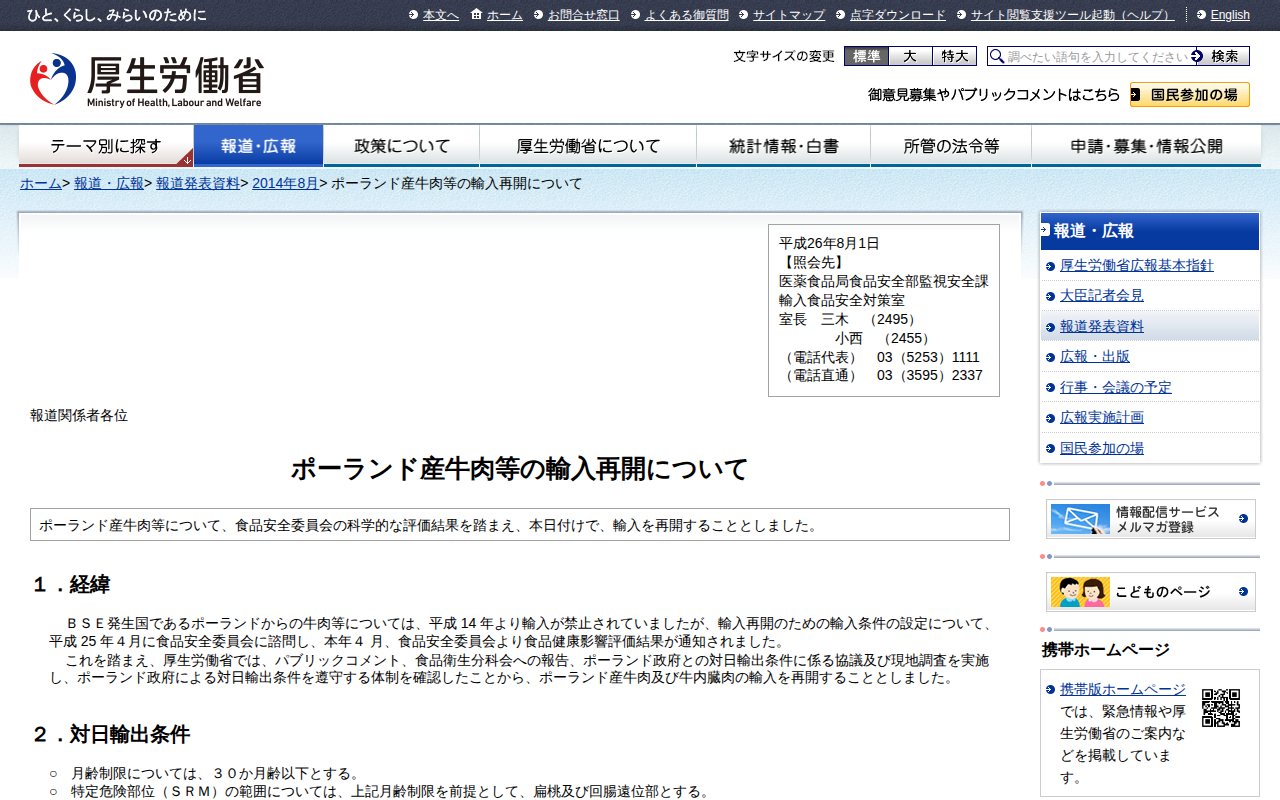Open the 所管の法令等 navigation tab

click(x=951, y=146)
